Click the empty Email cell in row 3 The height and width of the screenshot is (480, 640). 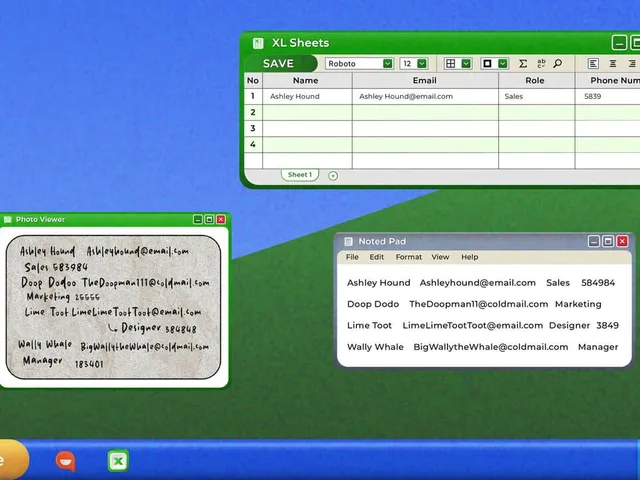click(x=425, y=128)
